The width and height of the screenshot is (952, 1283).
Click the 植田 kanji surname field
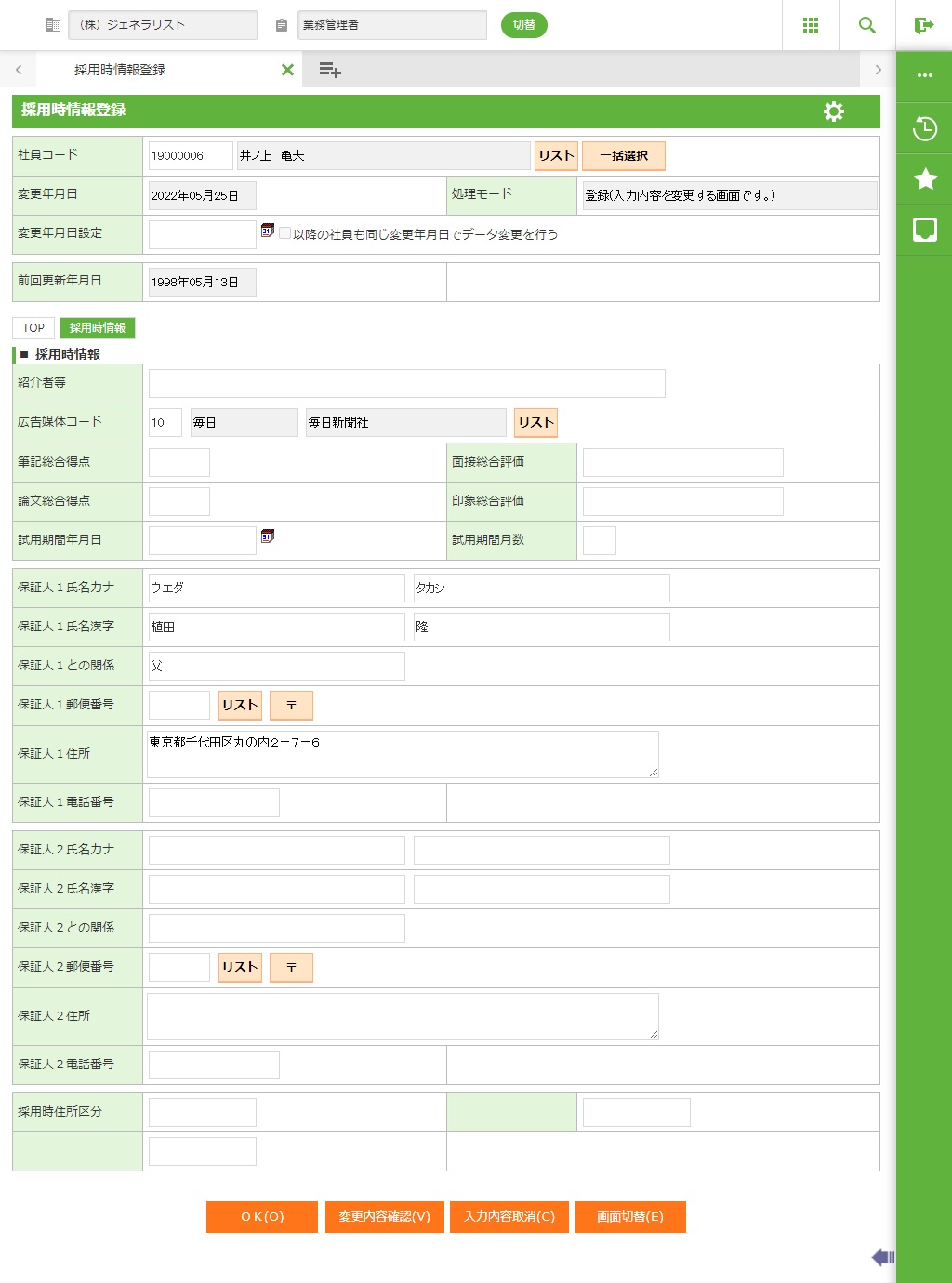tap(277, 628)
